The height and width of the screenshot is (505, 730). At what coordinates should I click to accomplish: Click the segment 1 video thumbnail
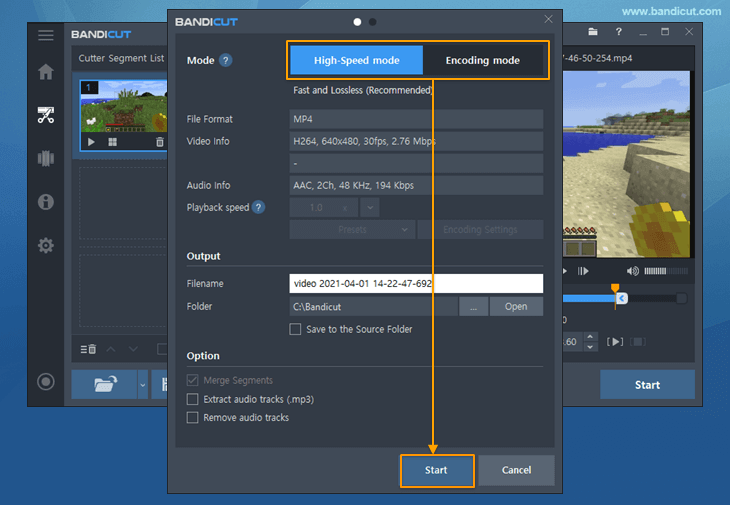(124, 106)
